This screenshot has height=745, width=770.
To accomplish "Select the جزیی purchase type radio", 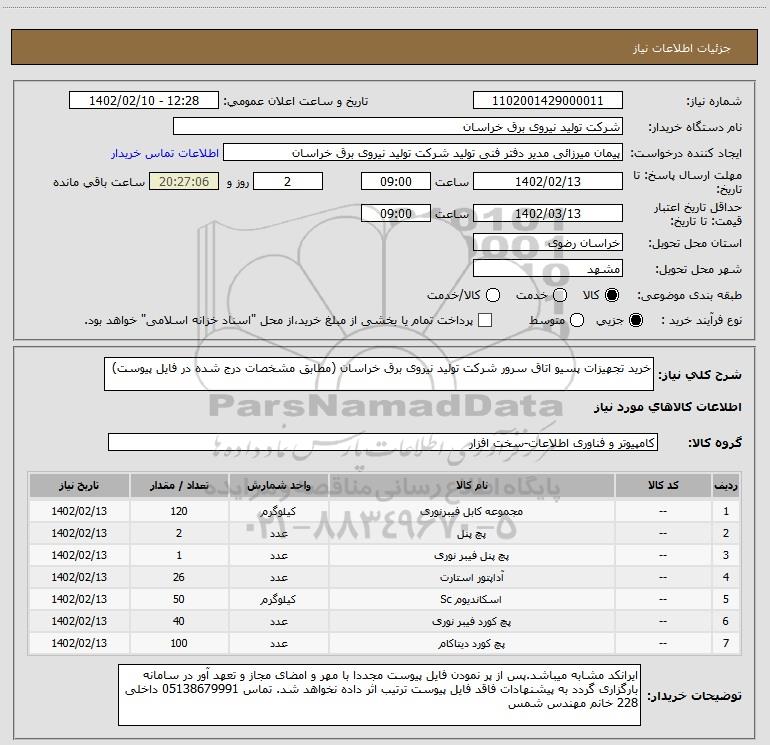I will [x=635, y=320].
